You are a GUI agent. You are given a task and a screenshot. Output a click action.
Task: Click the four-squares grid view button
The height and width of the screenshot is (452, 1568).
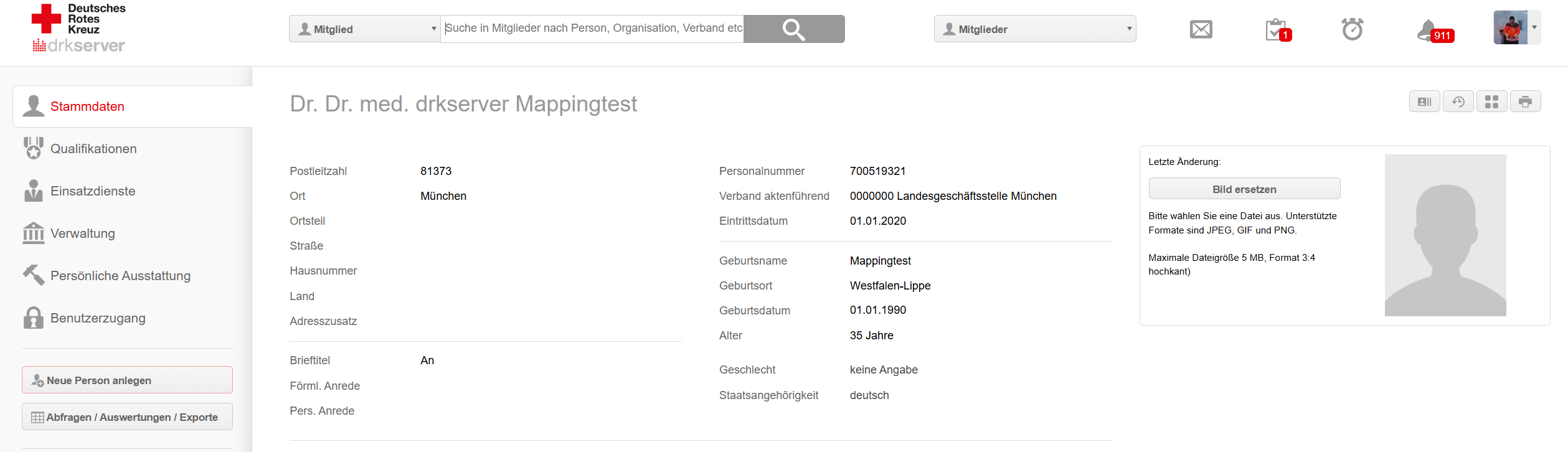click(1491, 101)
